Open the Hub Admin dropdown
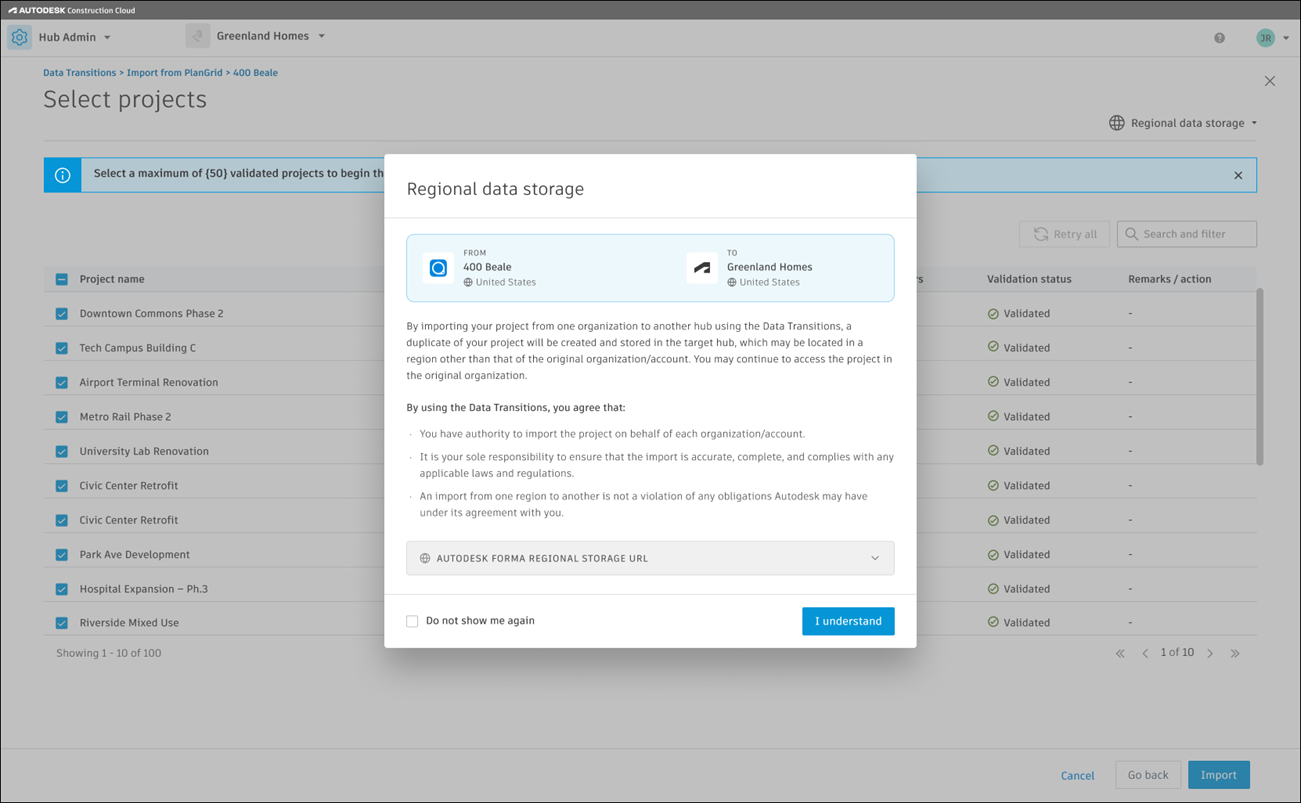The height and width of the screenshot is (803, 1301). pyautogui.click(x=107, y=38)
